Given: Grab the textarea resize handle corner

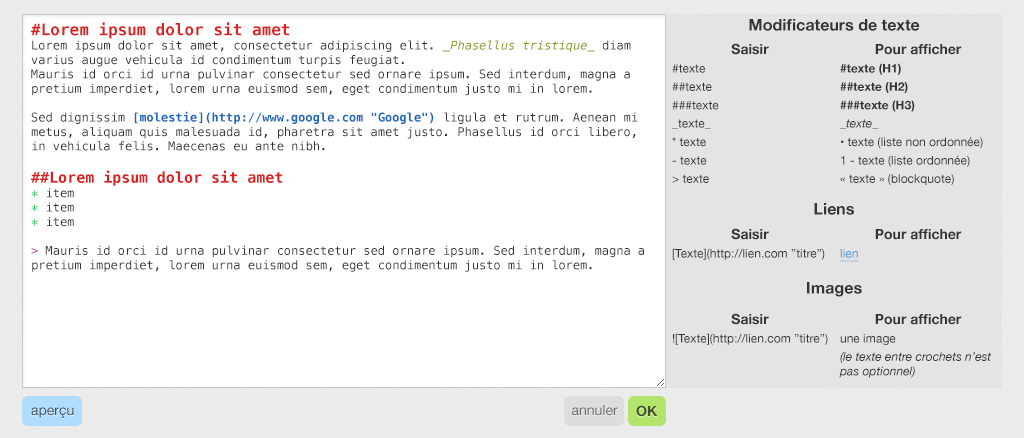Looking at the screenshot, I should coord(660,383).
